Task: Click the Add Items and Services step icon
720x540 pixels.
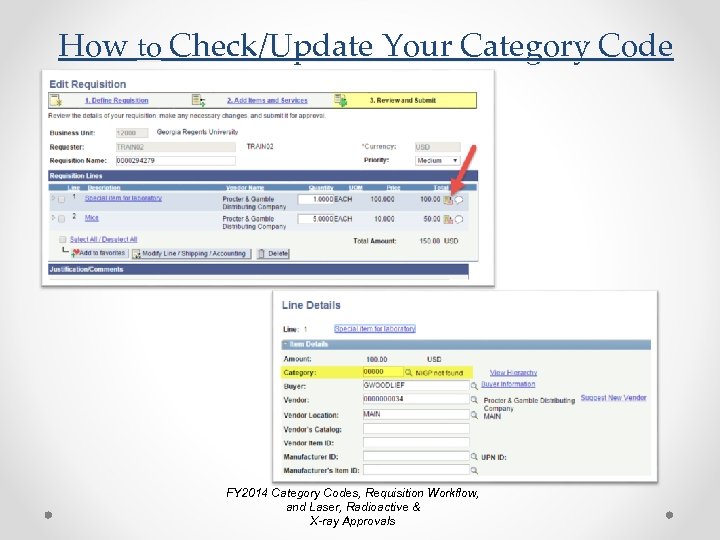Action: 198,100
